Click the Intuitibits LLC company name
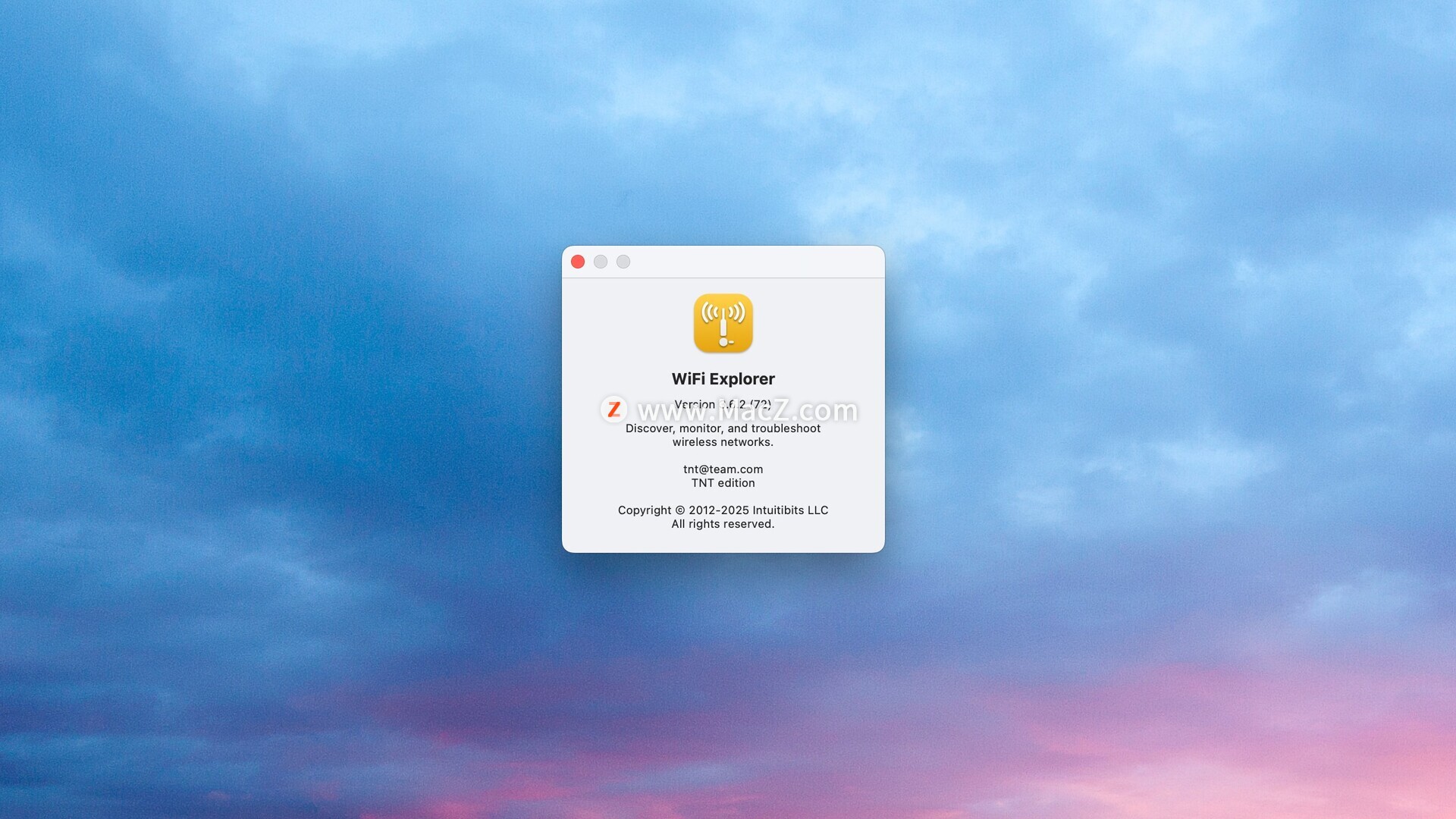 coord(790,510)
